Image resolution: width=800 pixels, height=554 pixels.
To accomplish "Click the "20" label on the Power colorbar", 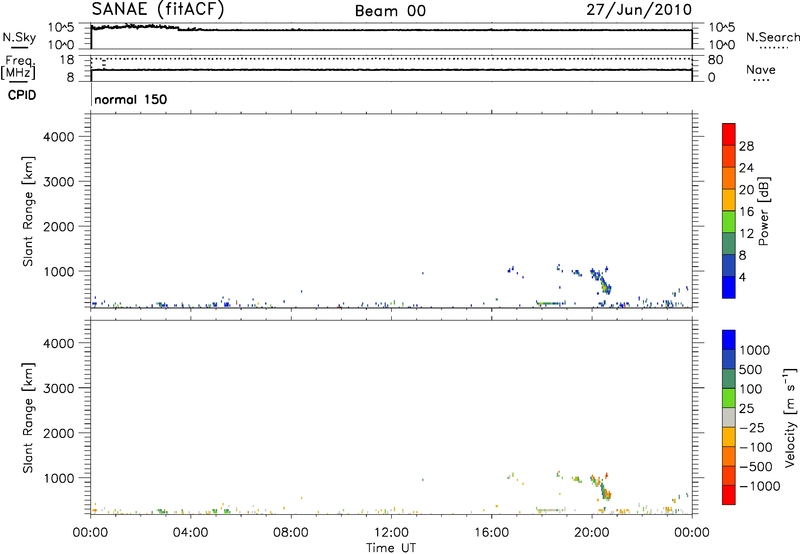I will (746, 190).
